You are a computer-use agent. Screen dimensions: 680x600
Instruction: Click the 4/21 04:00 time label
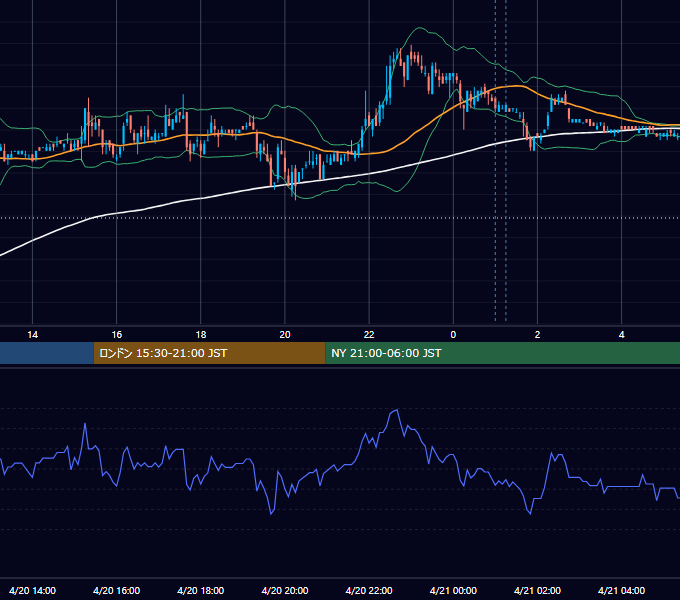[x=621, y=590]
